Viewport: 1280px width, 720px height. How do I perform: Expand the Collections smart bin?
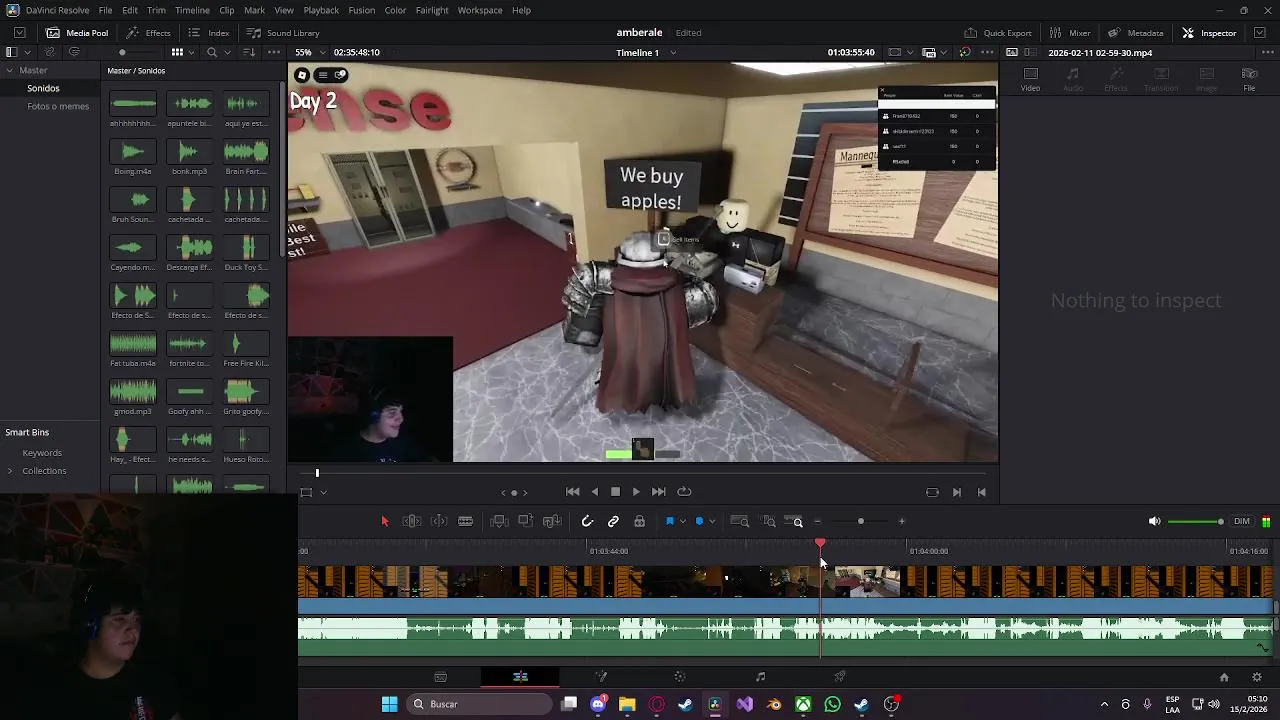pyautogui.click(x=10, y=471)
